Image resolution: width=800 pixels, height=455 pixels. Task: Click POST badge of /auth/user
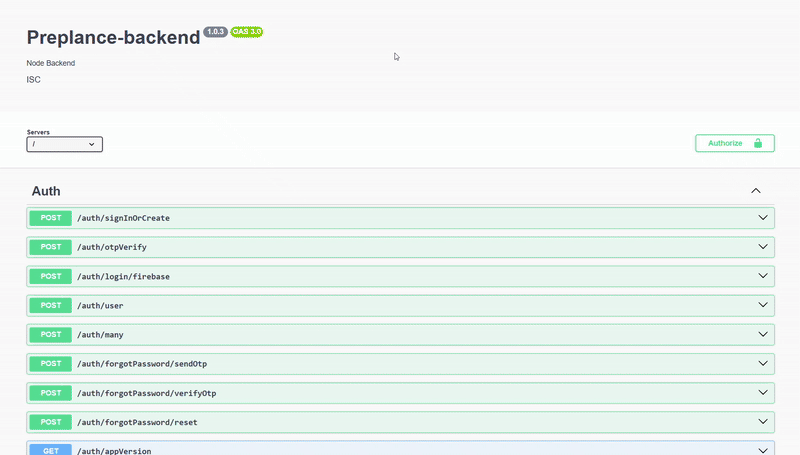click(51, 305)
